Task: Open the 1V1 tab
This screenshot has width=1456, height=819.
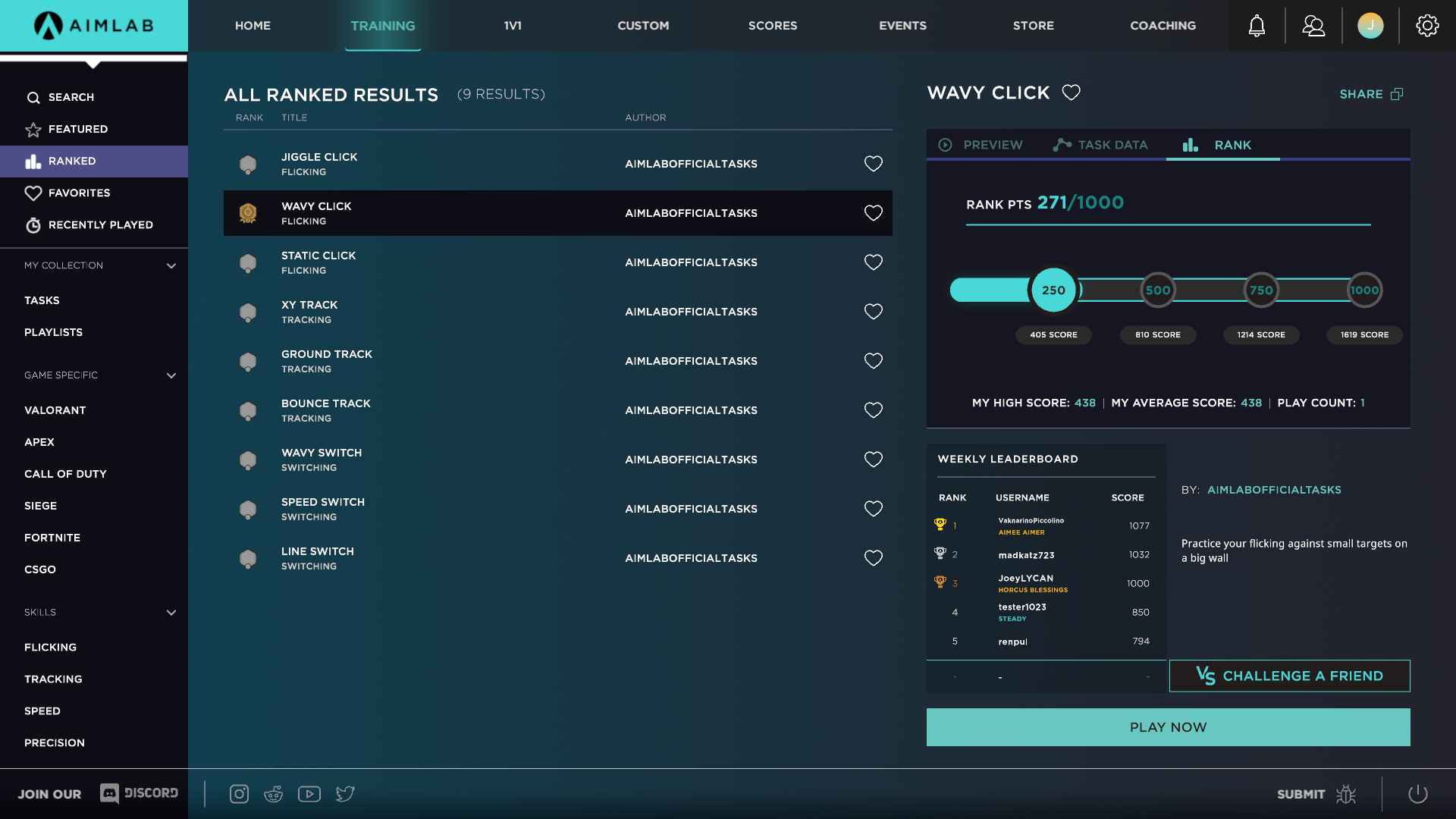Action: (513, 26)
